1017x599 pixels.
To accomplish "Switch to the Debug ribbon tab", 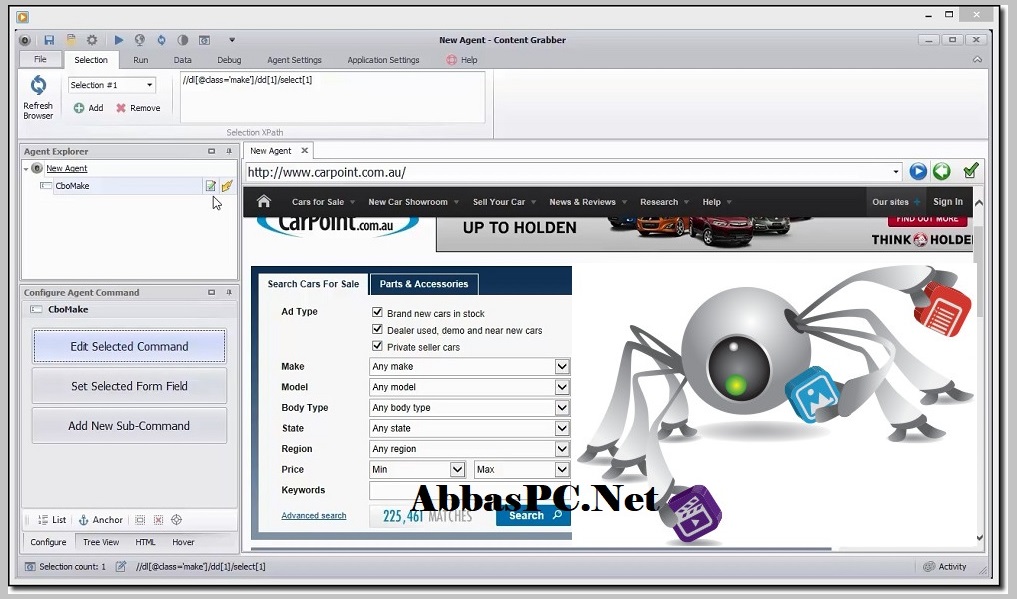I will point(229,60).
